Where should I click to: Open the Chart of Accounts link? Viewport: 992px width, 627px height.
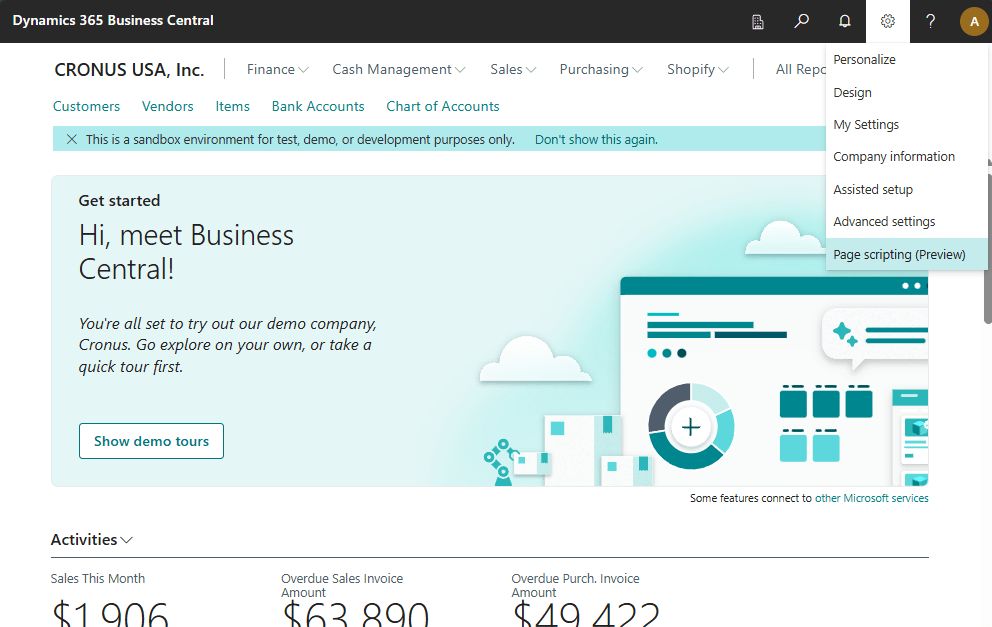pyautogui.click(x=442, y=106)
